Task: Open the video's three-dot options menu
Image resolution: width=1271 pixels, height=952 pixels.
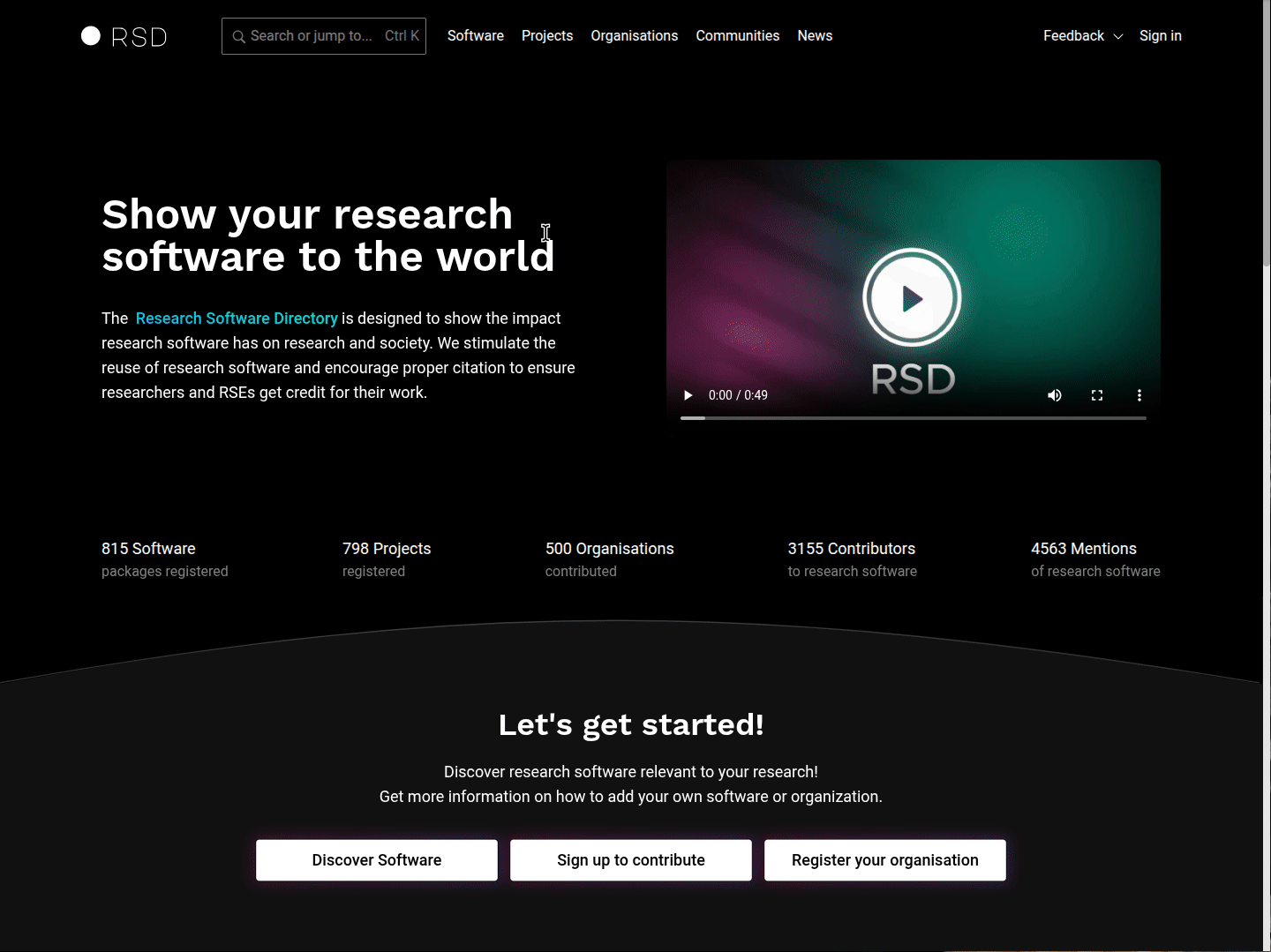Action: [x=1139, y=395]
